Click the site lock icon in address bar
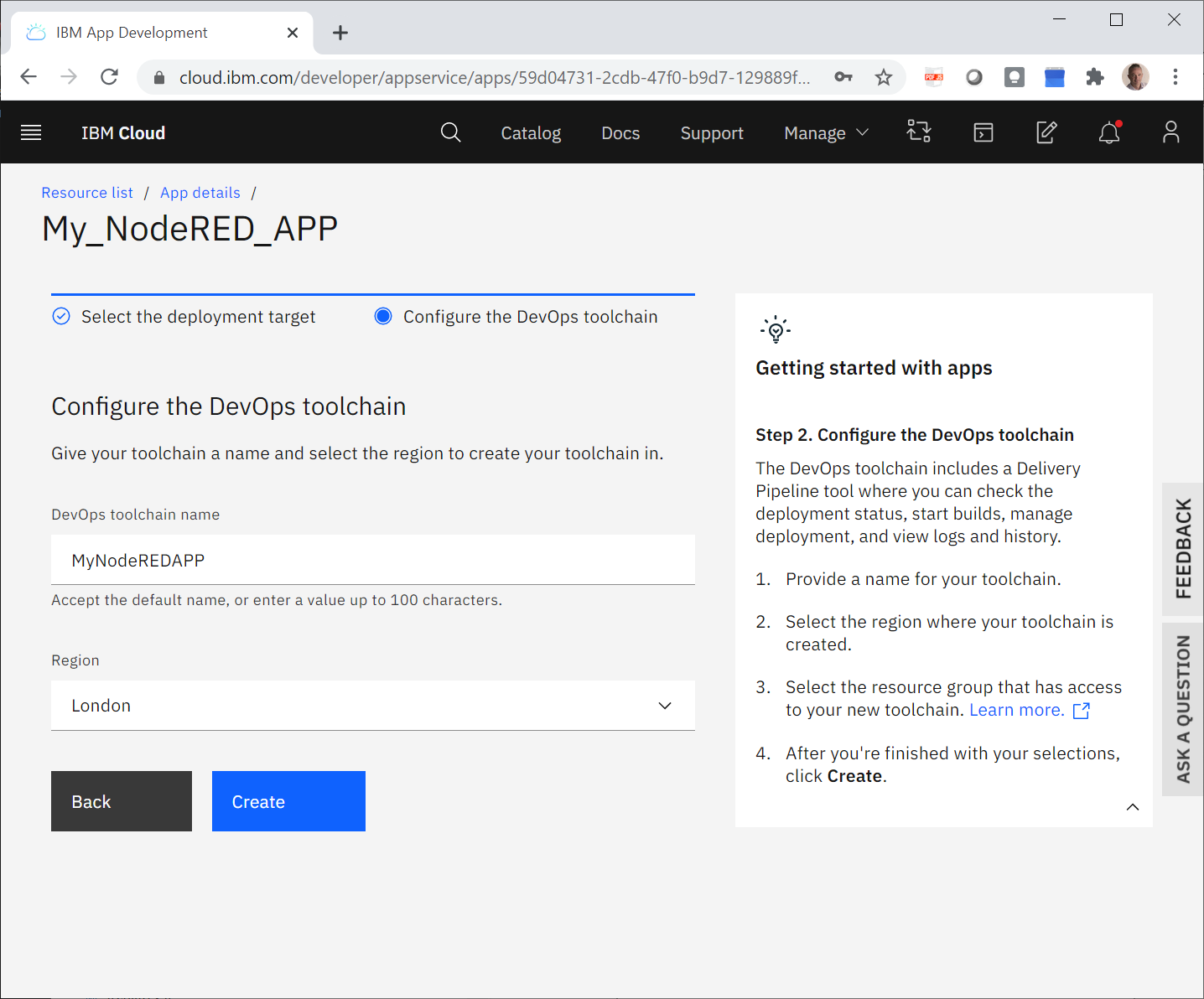This screenshot has width=1204, height=999. pos(159,77)
